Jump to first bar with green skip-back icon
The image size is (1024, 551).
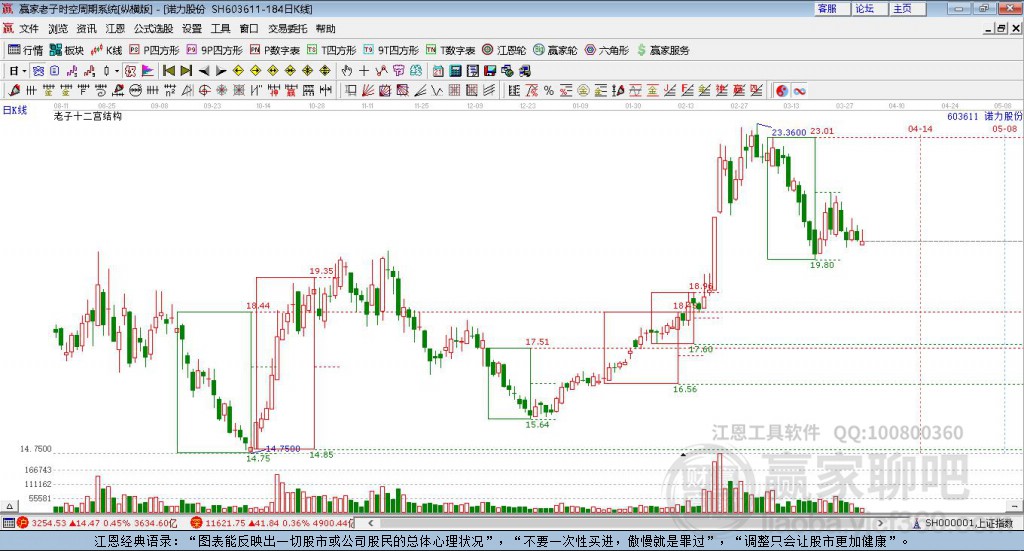(x=169, y=71)
